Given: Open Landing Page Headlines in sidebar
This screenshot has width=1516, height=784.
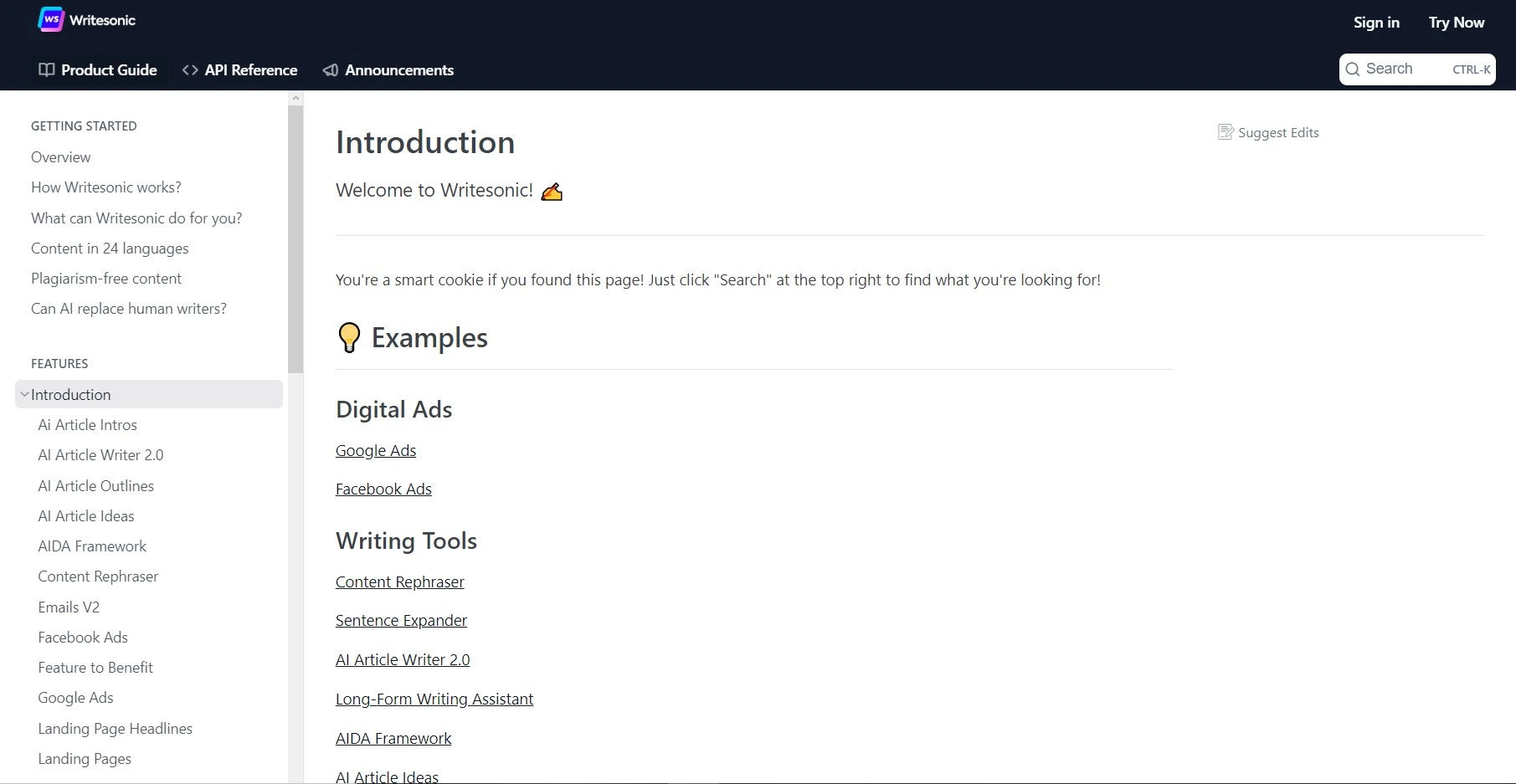Looking at the screenshot, I should click(115, 729).
